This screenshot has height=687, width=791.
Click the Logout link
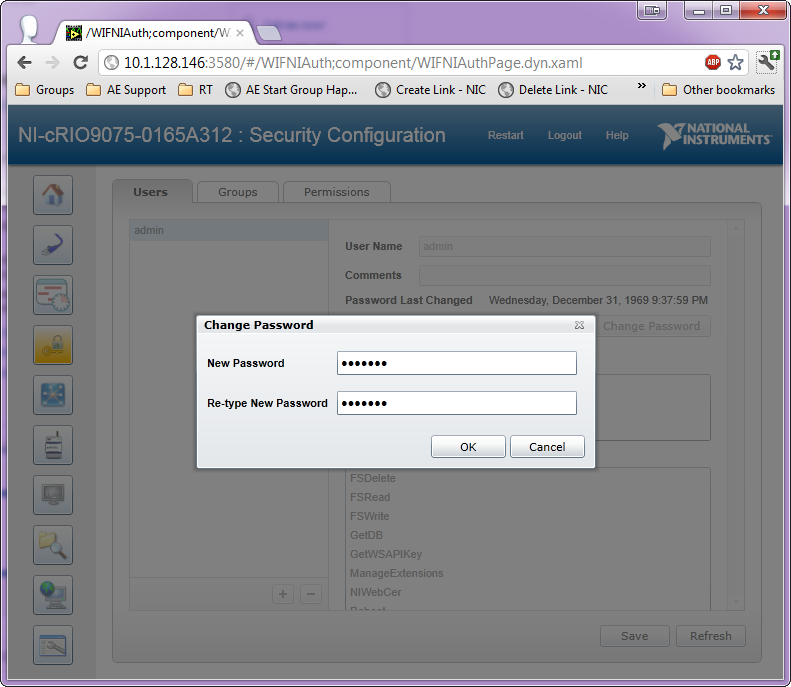click(564, 135)
